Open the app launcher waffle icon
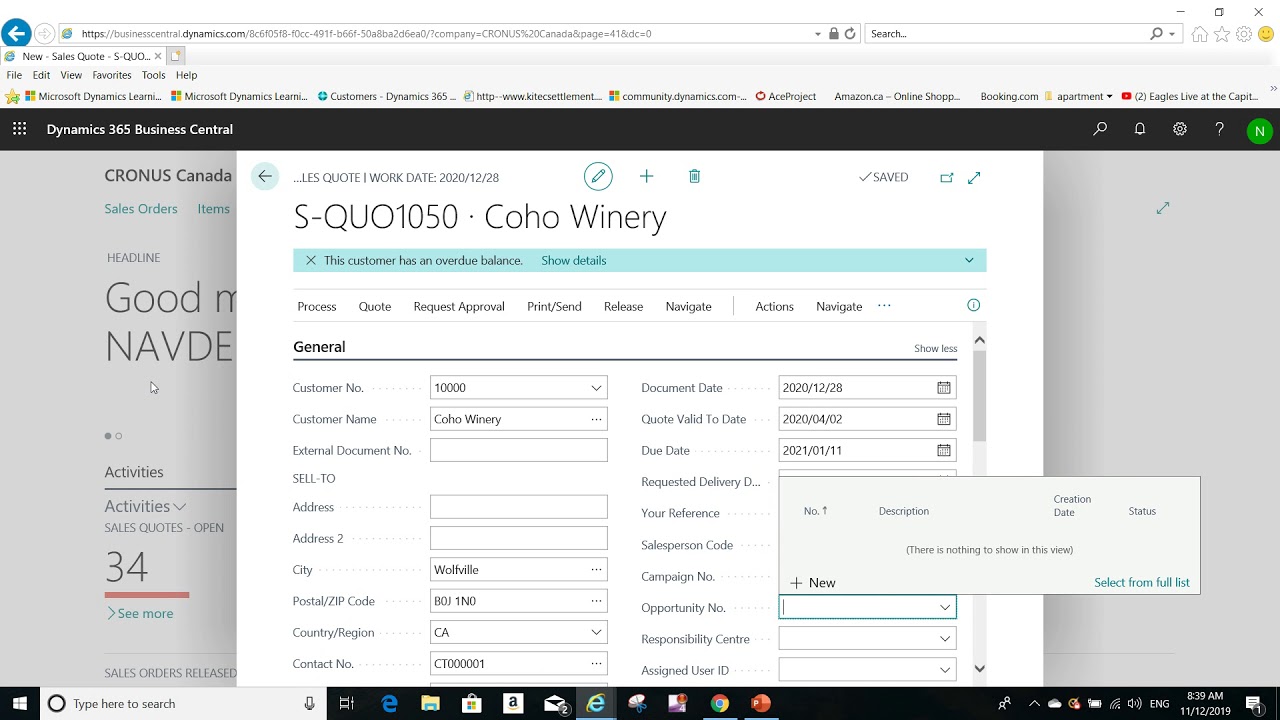1280x720 pixels. (x=20, y=129)
